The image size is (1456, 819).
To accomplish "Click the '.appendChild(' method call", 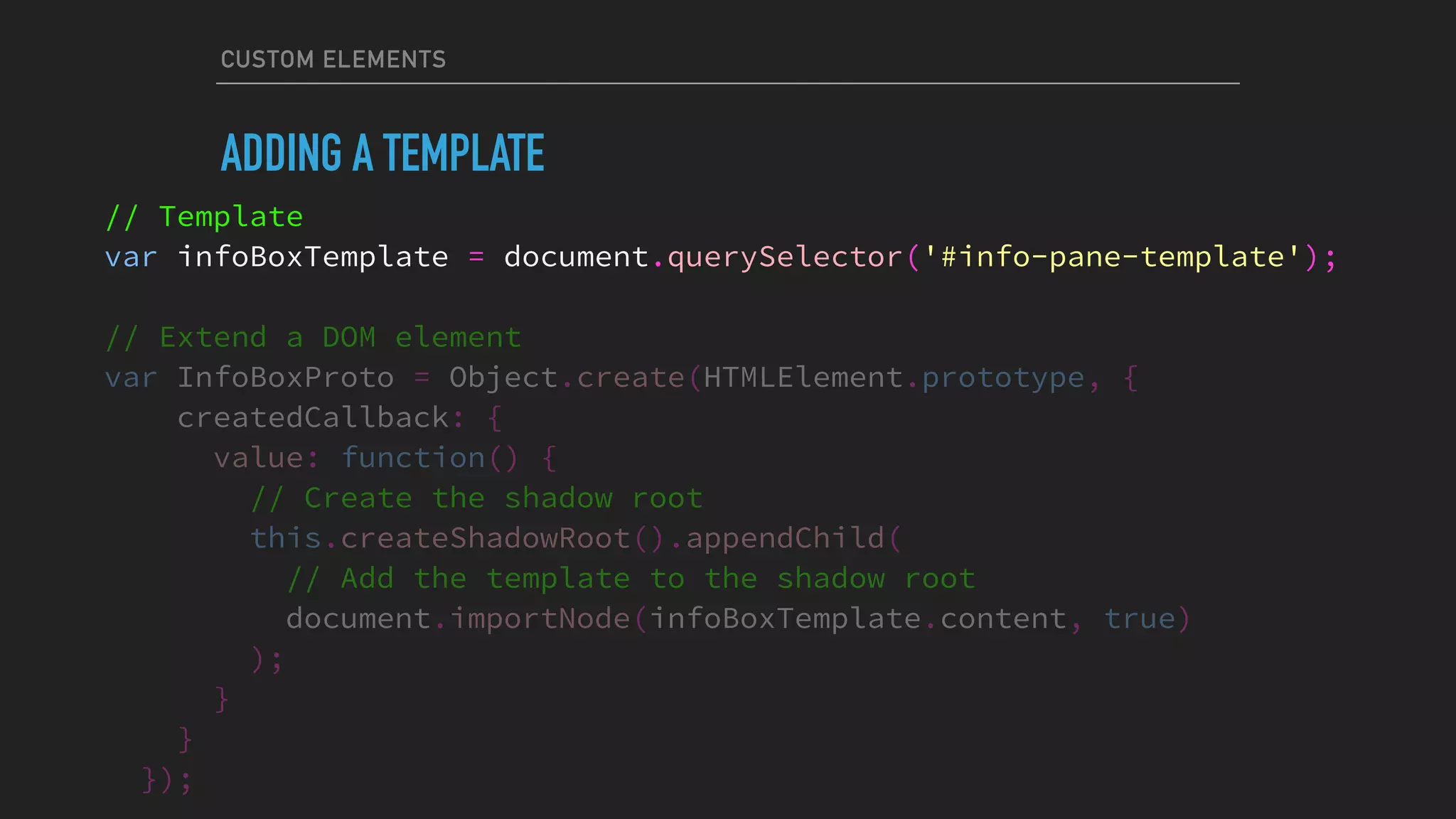I will coord(786,538).
